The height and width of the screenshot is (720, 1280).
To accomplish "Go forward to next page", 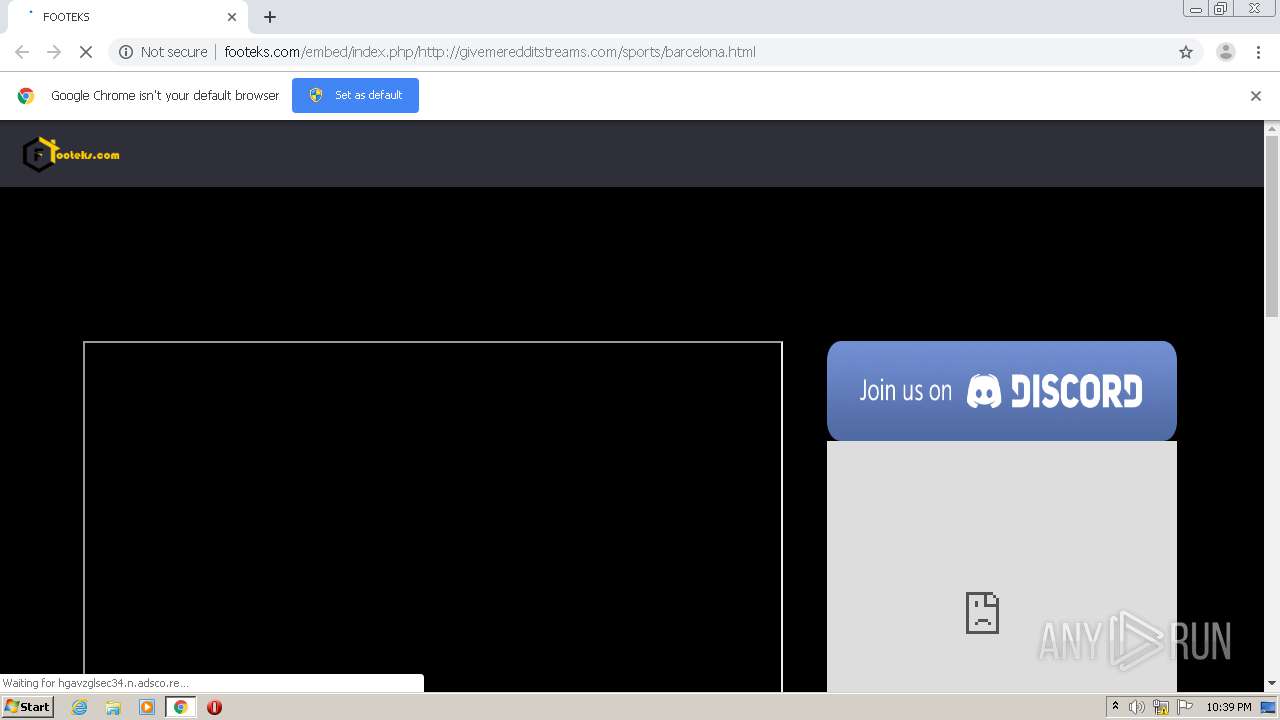I will click(x=54, y=52).
